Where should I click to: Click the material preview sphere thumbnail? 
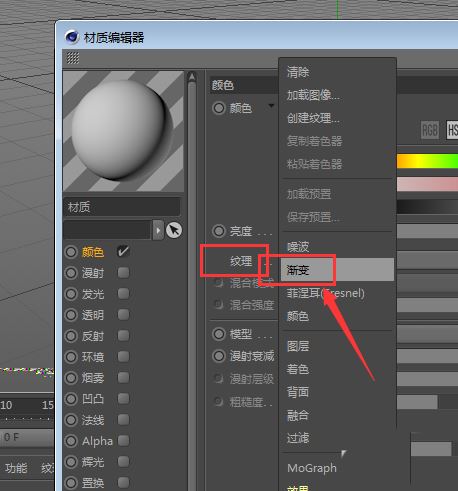(123, 131)
